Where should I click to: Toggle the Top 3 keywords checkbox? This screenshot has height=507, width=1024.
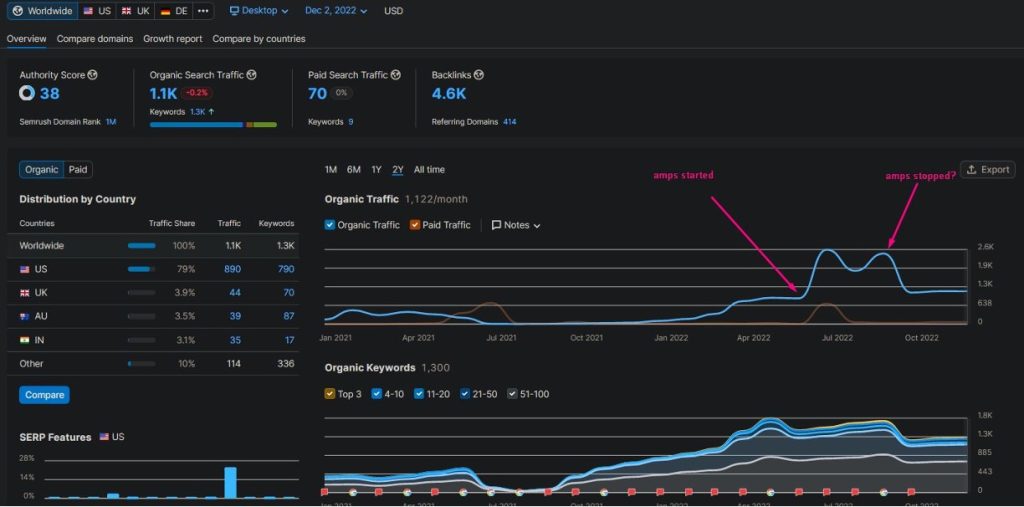point(330,394)
